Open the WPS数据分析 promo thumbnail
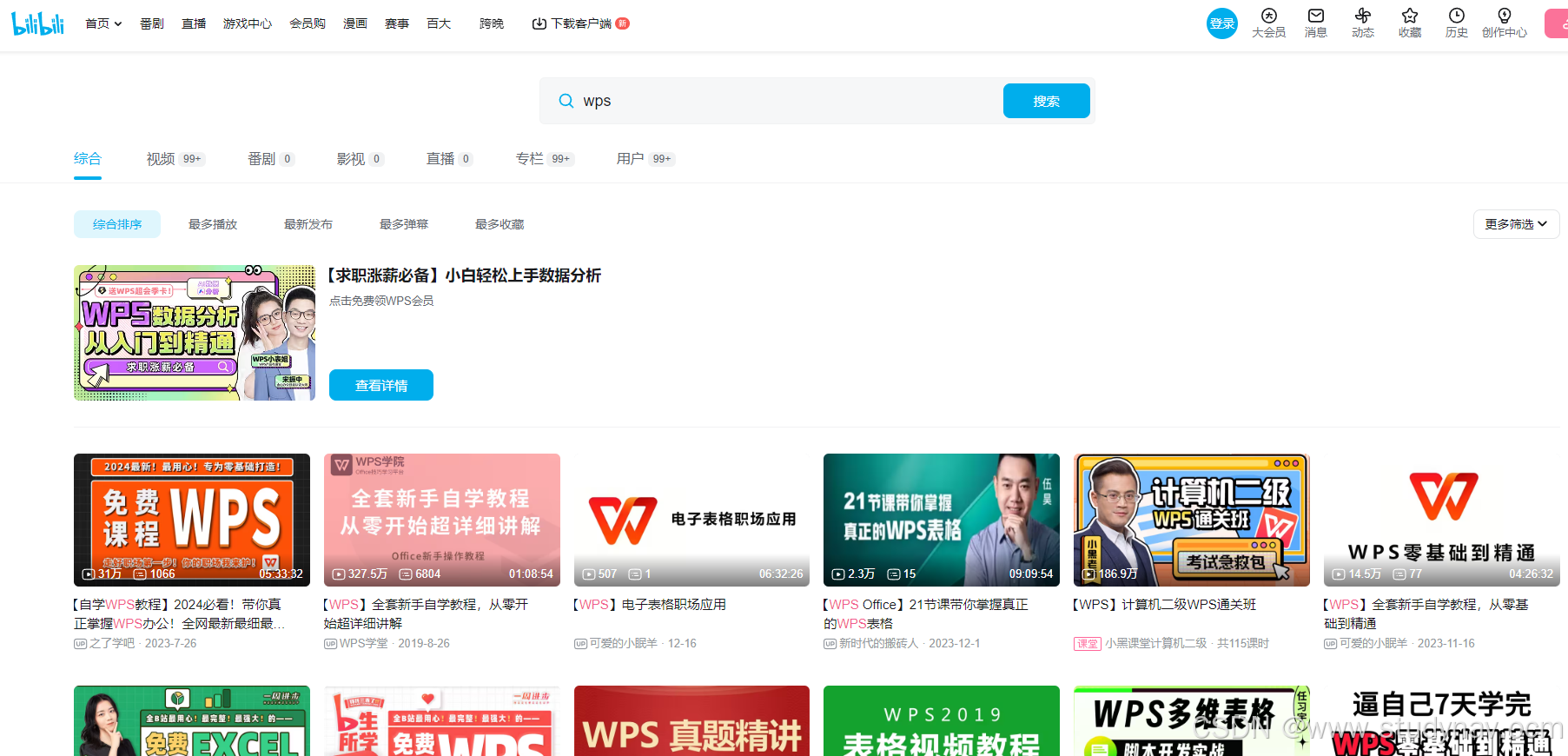The height and width of the screenshot is (756, 1568). coord(195,333)
